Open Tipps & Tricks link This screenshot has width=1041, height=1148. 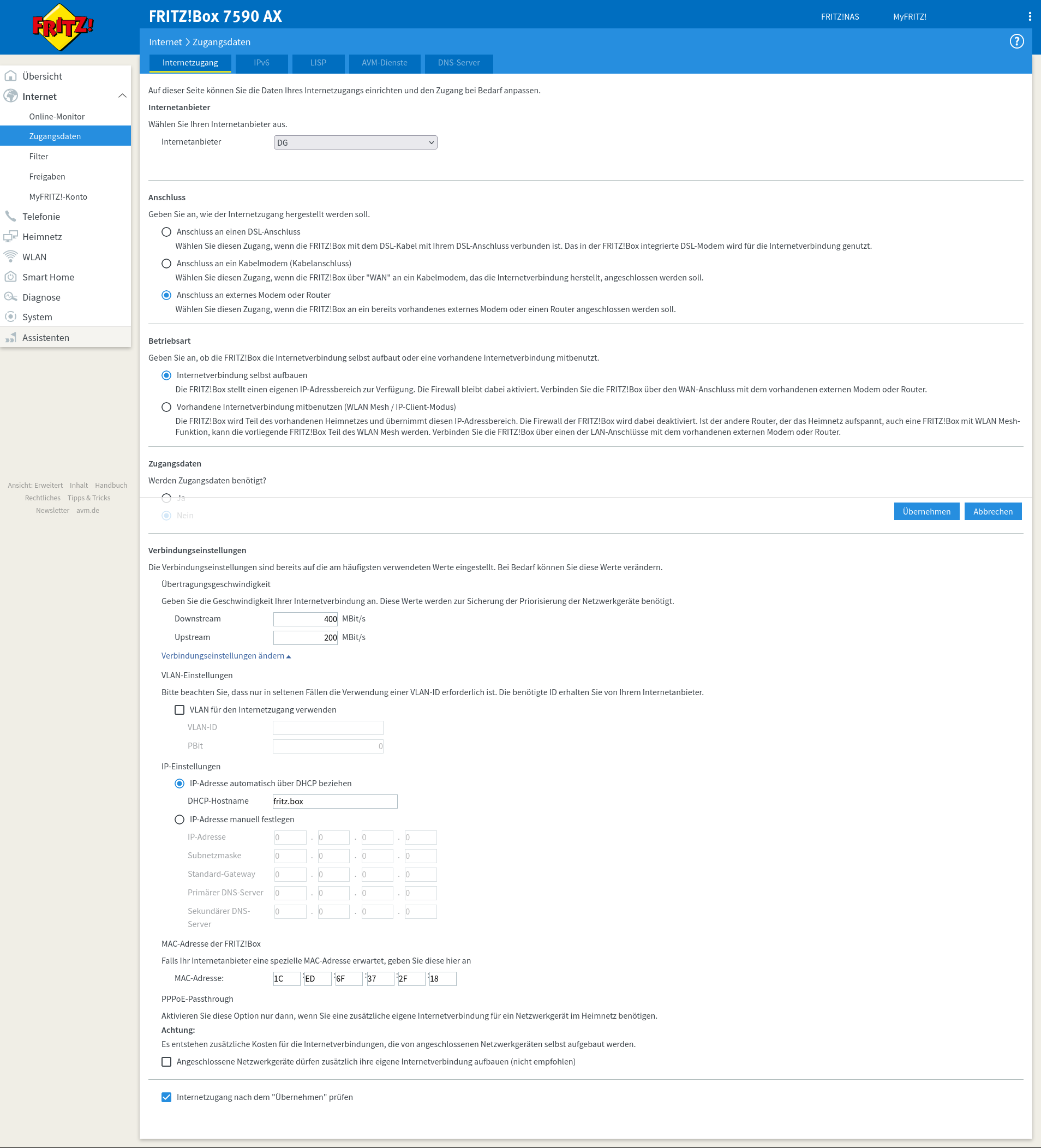[89, 498]
